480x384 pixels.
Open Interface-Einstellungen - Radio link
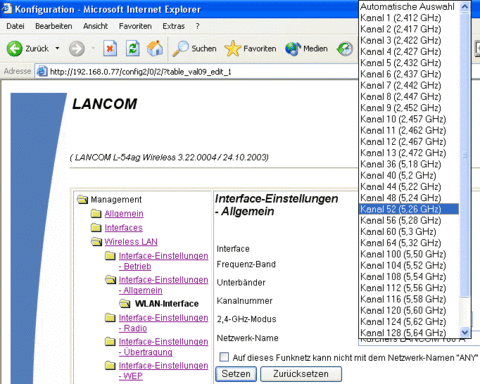point(163,323)
